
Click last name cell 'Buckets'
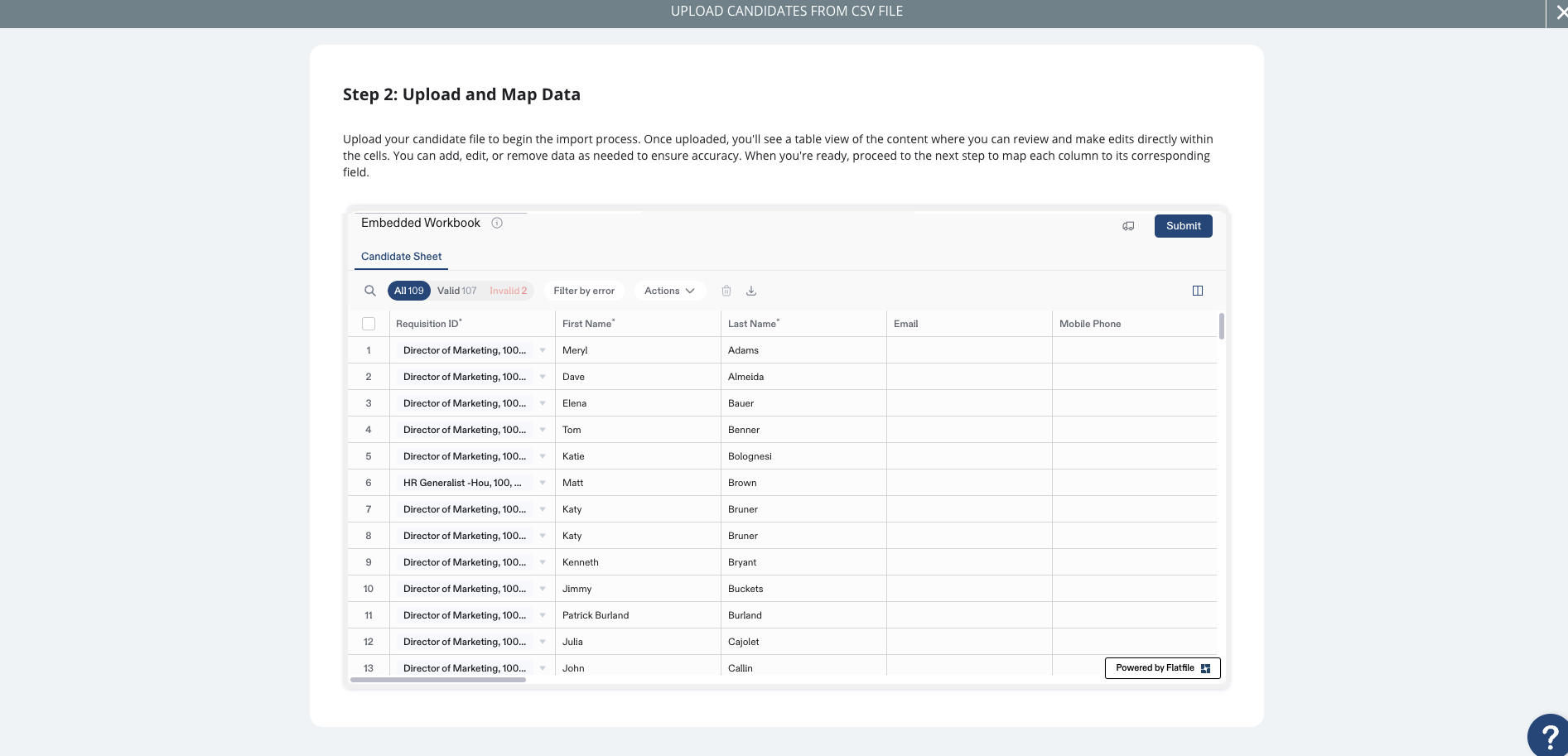(x=803, y=589)
